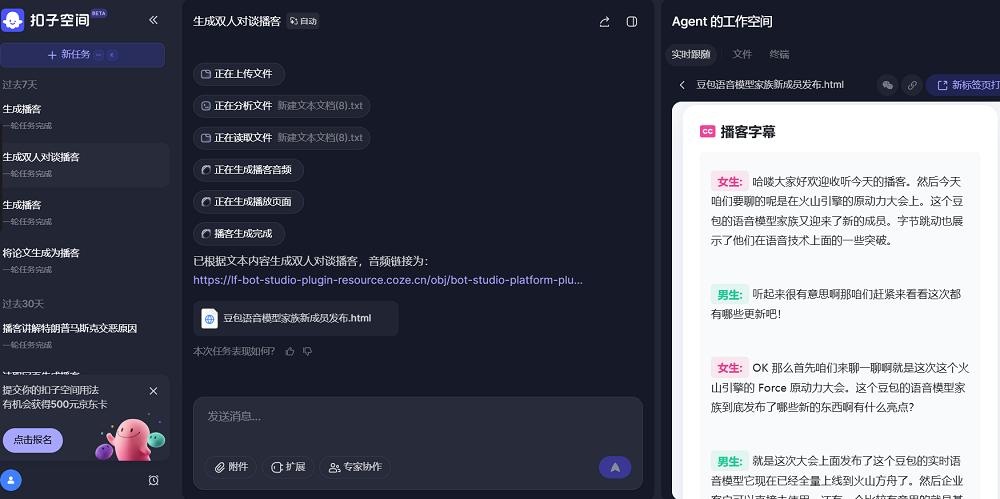Open the scheduled tasks clock icon
The image size is (1000, 499).
(x=153, y=480)
